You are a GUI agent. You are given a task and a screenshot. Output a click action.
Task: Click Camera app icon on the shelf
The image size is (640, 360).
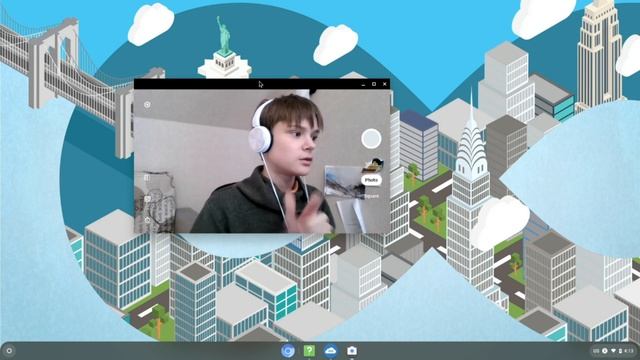352,351
